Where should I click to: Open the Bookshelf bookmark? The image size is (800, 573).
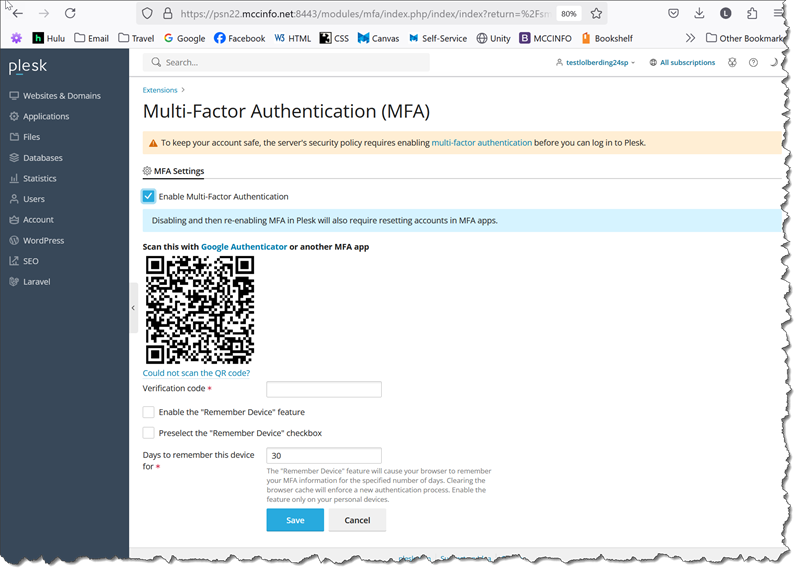pos(607,38)
